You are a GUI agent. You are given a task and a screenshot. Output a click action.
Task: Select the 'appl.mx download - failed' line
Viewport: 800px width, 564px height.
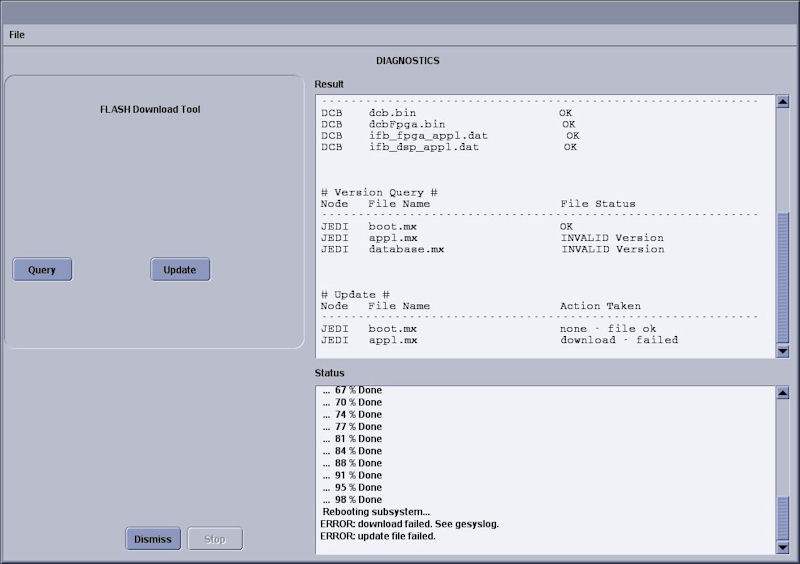tap(499, 341)
